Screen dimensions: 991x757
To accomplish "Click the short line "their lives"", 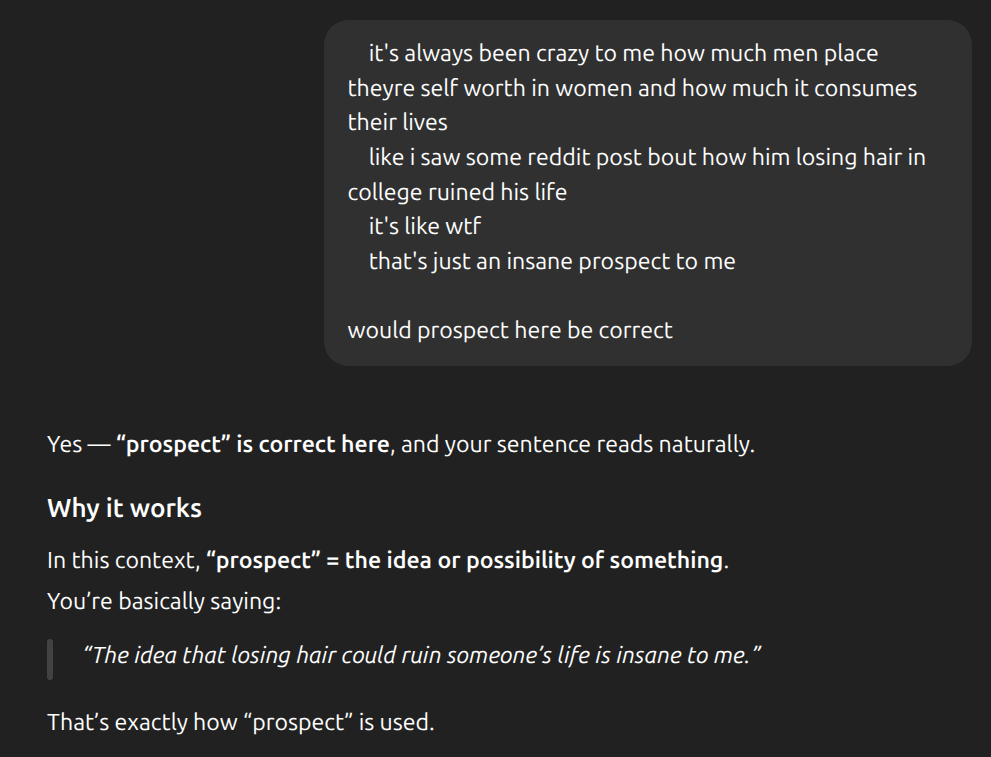I will 397,123.
